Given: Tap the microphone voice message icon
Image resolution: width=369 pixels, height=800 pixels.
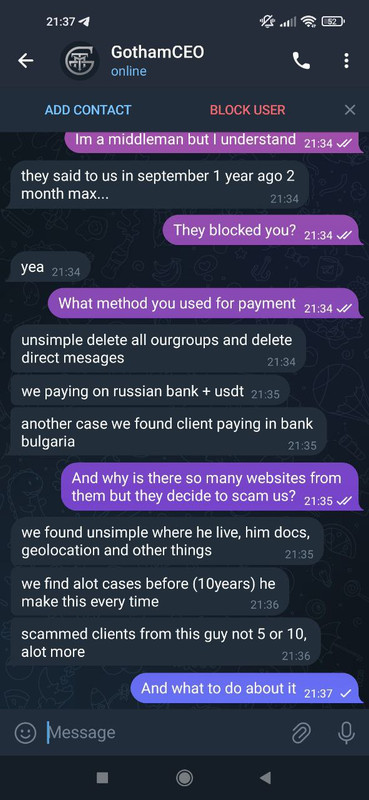Looking at the screenshot, I should 346,733.
